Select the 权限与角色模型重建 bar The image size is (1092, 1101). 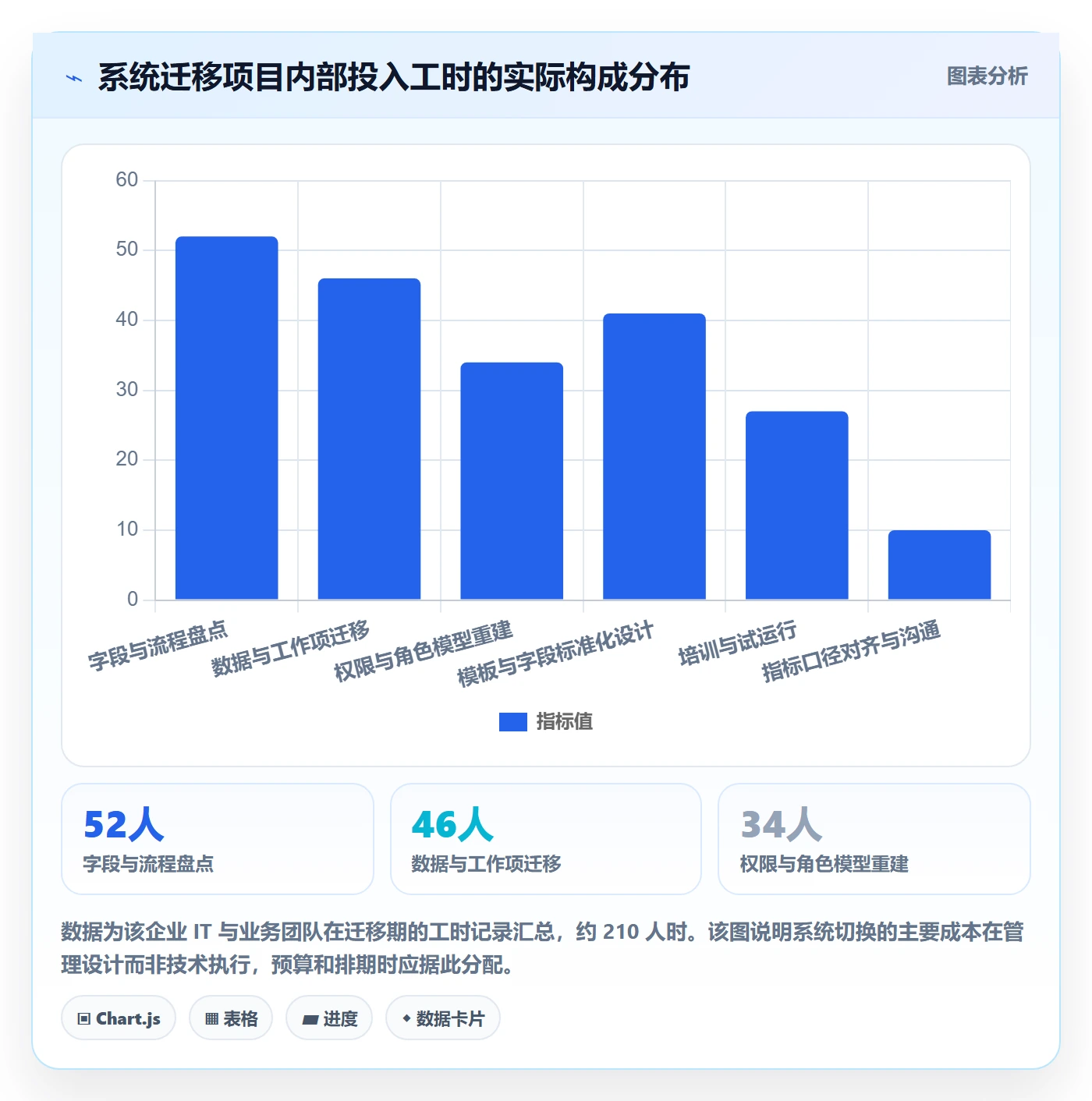pos(512,481)
